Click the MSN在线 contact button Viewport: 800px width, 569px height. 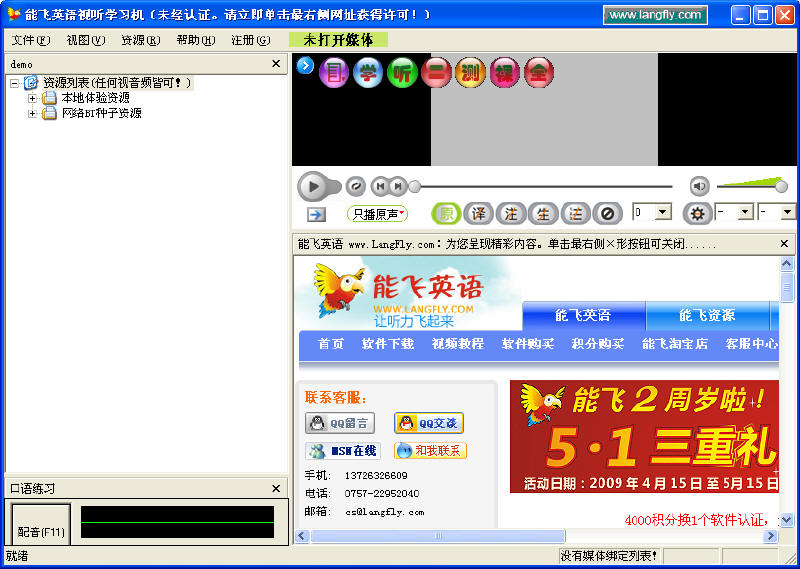343,451
